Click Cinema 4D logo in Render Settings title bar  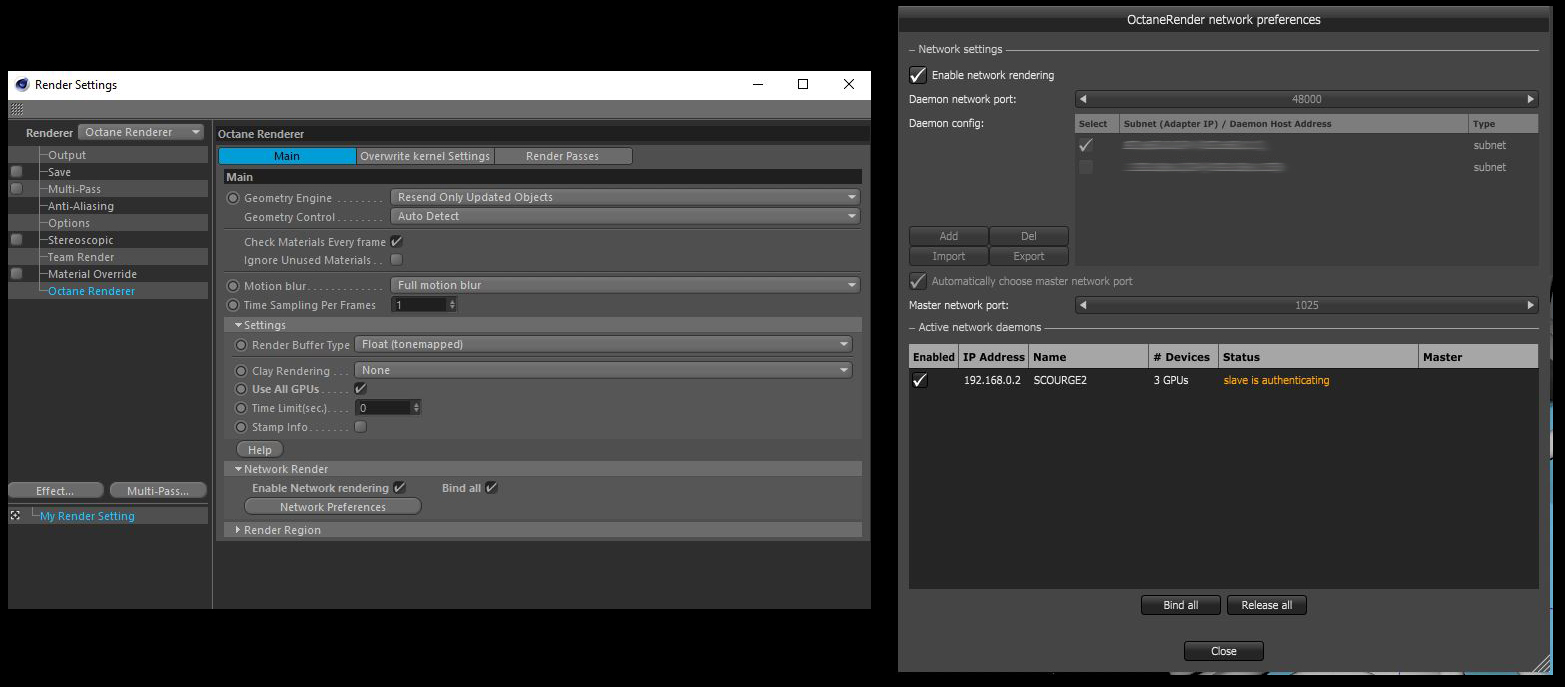pos(22,85)
